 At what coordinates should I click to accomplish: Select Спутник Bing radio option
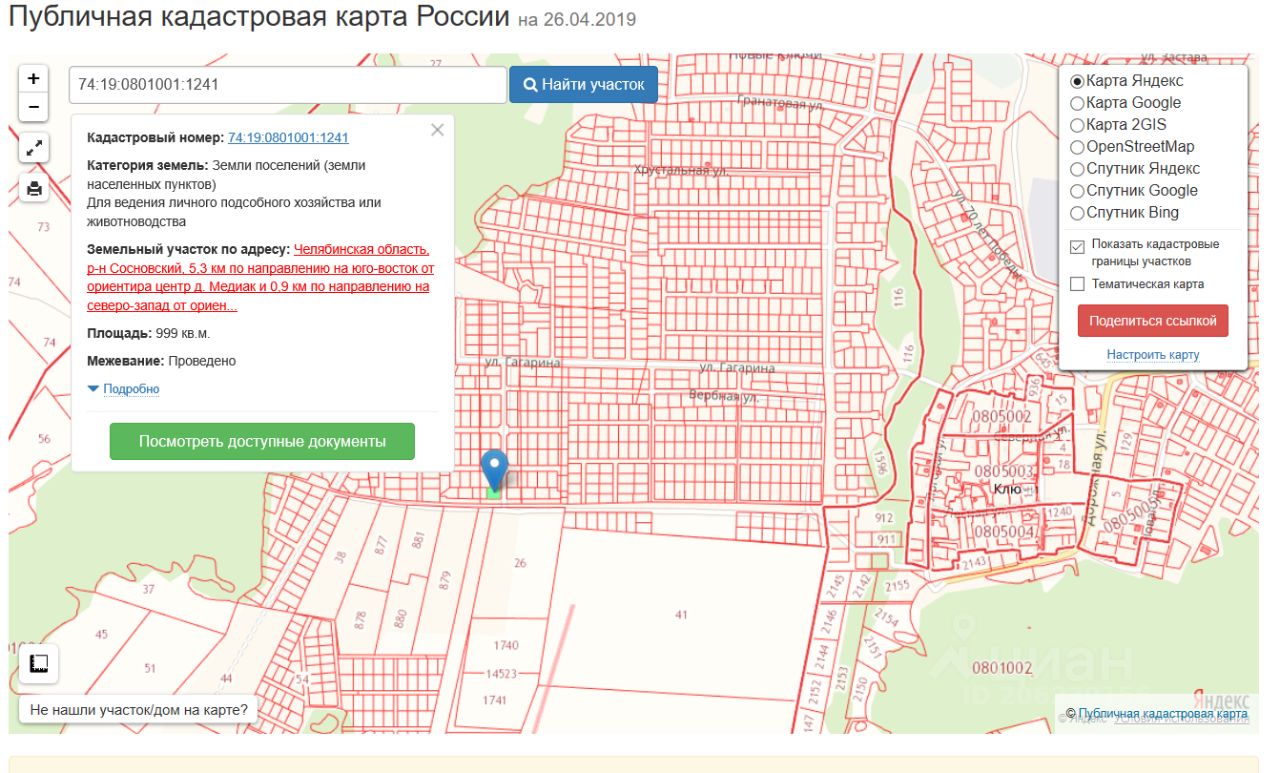[x=1077, y=213]
